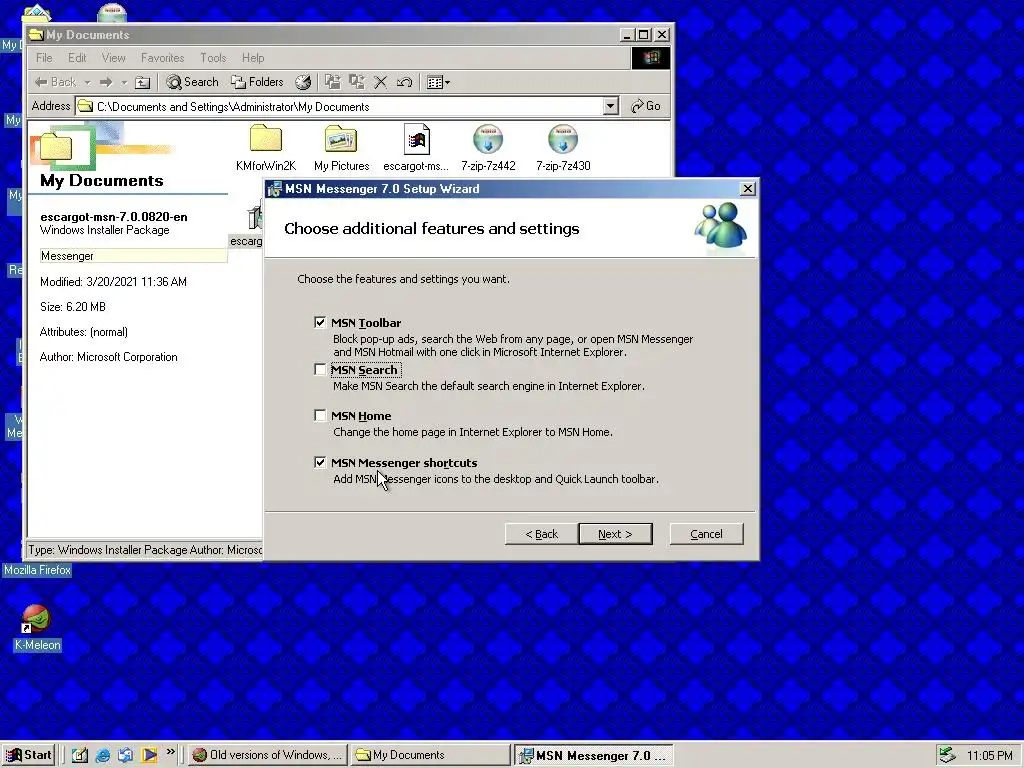Select the Mozilla Firefox desktop label
The width and height of the screenshot is (1024, 768).
(x=37, y=570)
